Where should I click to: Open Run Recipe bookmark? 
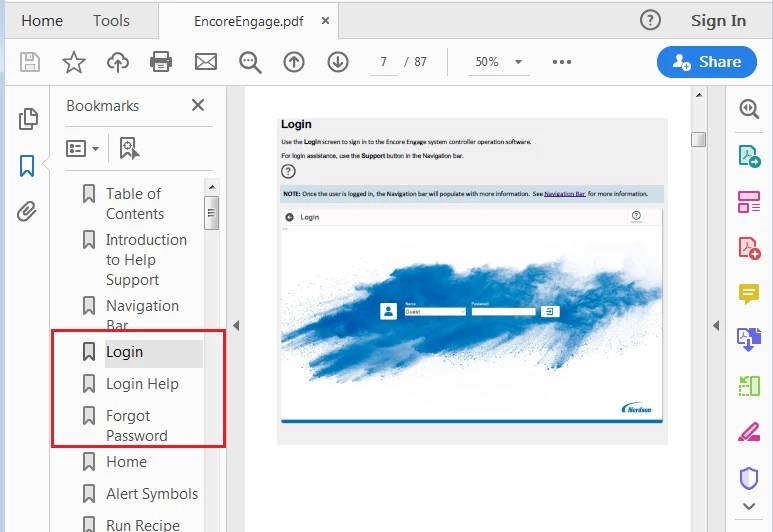142,525
